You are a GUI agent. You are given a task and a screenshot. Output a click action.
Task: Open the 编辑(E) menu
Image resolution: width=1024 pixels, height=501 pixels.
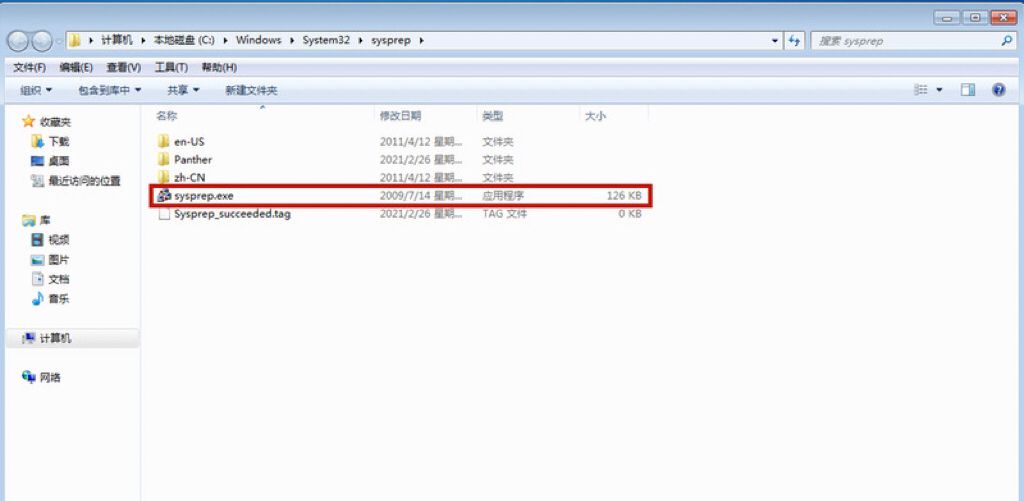76,67
